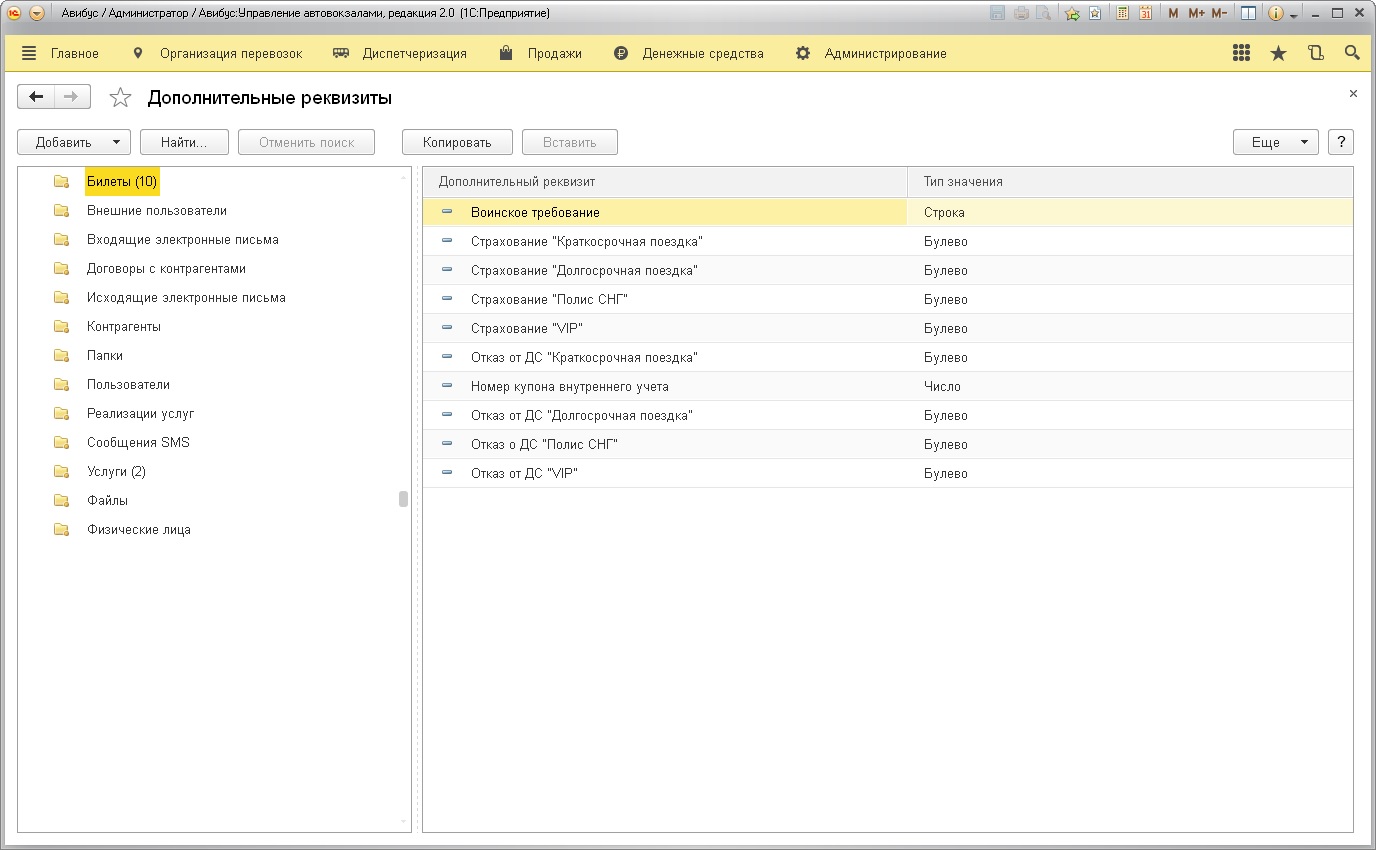Open the calendar icon in title bar
The image size is (1376, 850).
pos(1145,14)
